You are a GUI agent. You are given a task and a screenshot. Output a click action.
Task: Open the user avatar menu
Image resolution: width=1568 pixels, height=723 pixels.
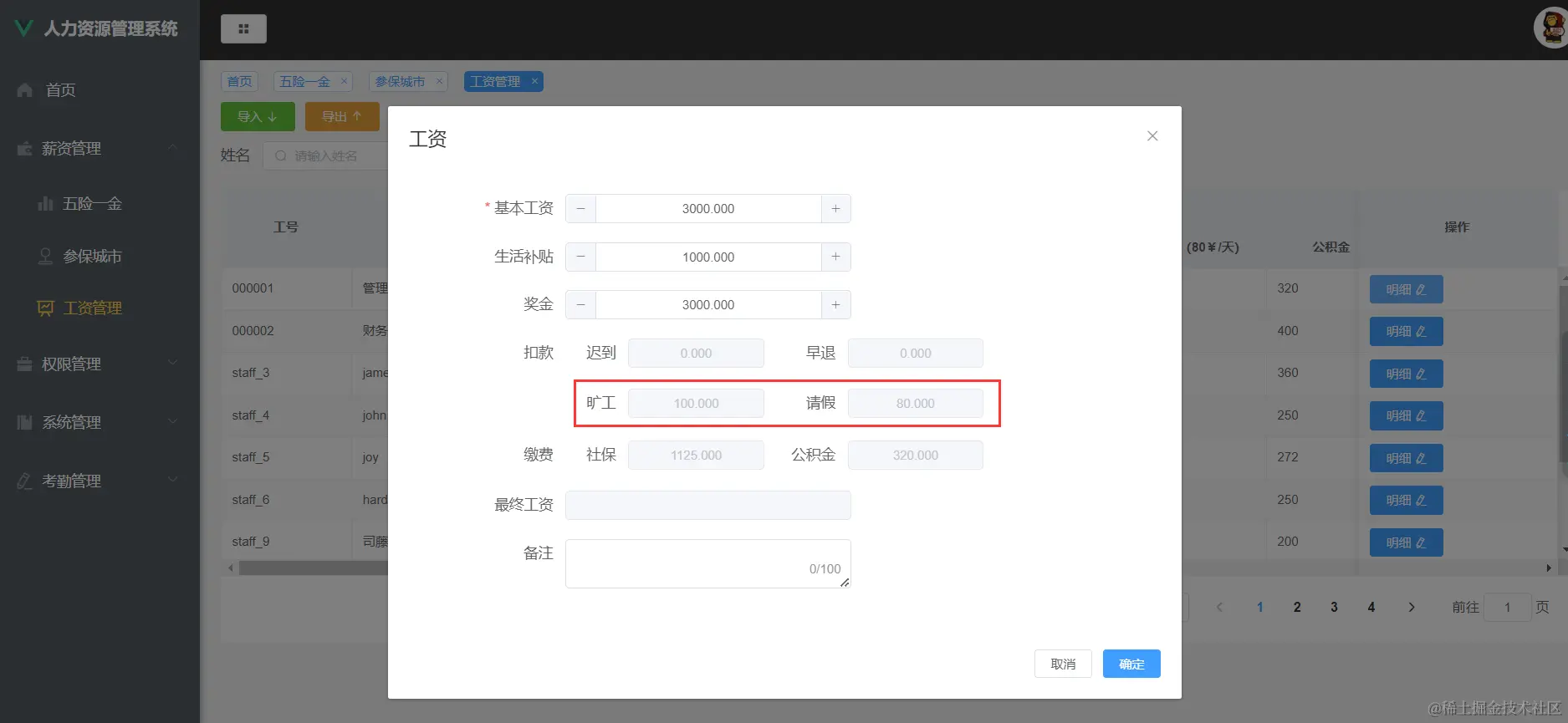click(x=1551, y=28)
